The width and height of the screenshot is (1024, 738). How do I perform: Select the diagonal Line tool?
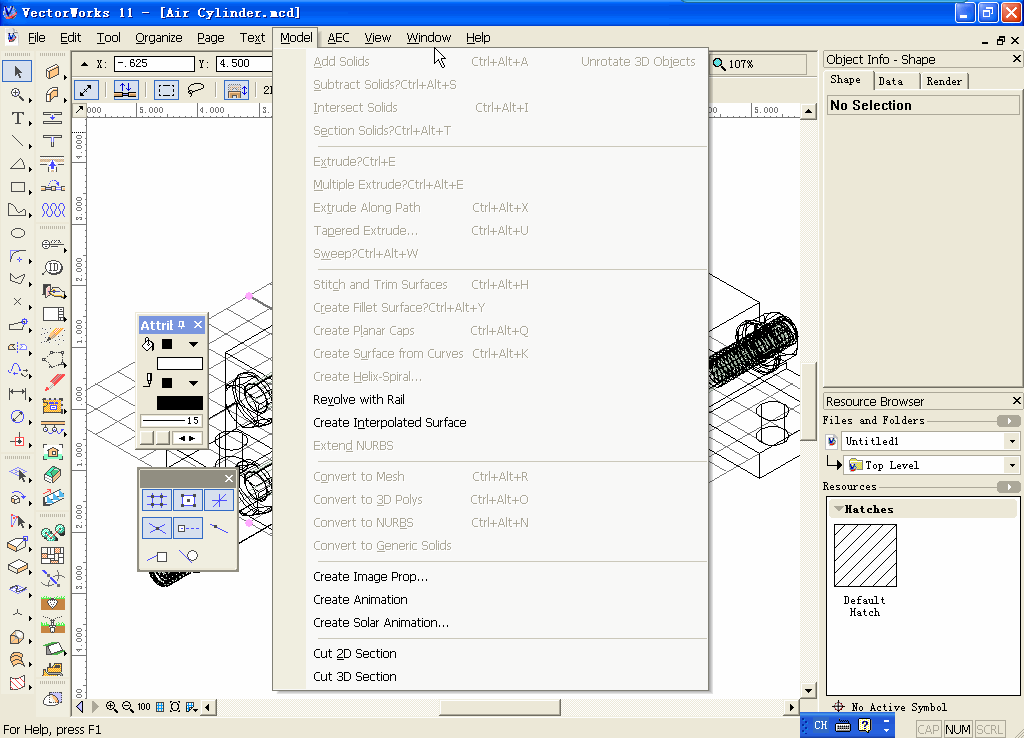click(x=18, y=141)
